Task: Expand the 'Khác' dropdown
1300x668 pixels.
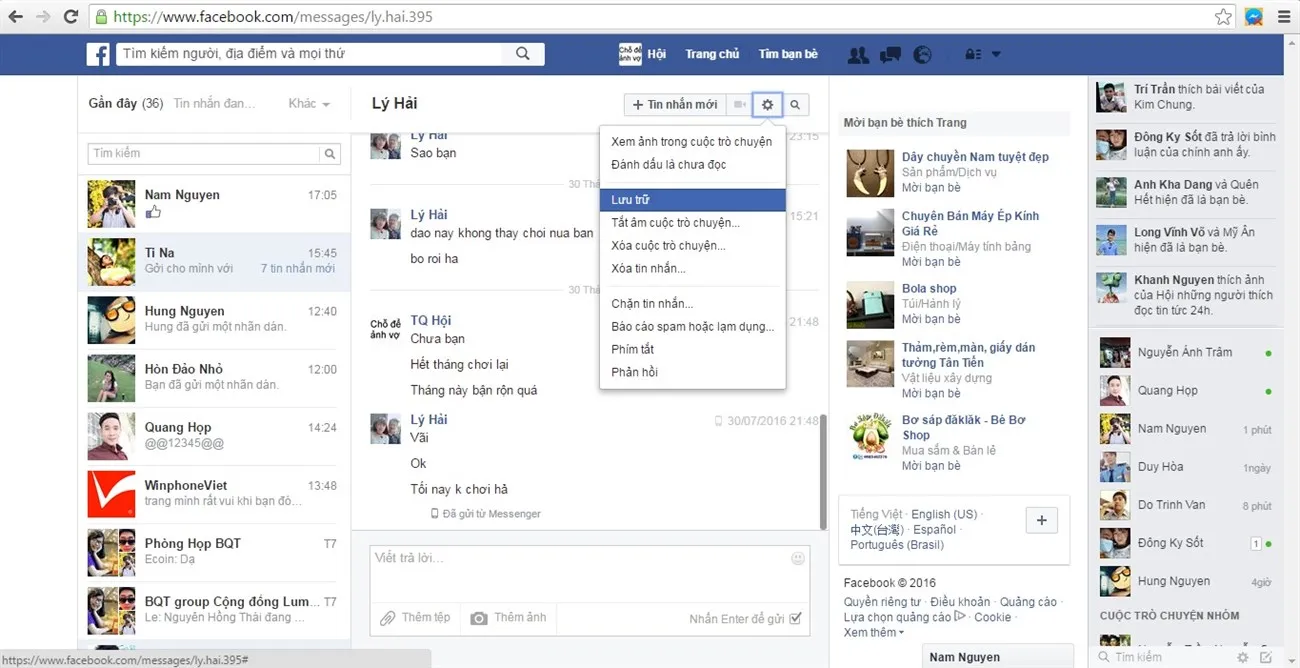Action: (x=309, y=103)
